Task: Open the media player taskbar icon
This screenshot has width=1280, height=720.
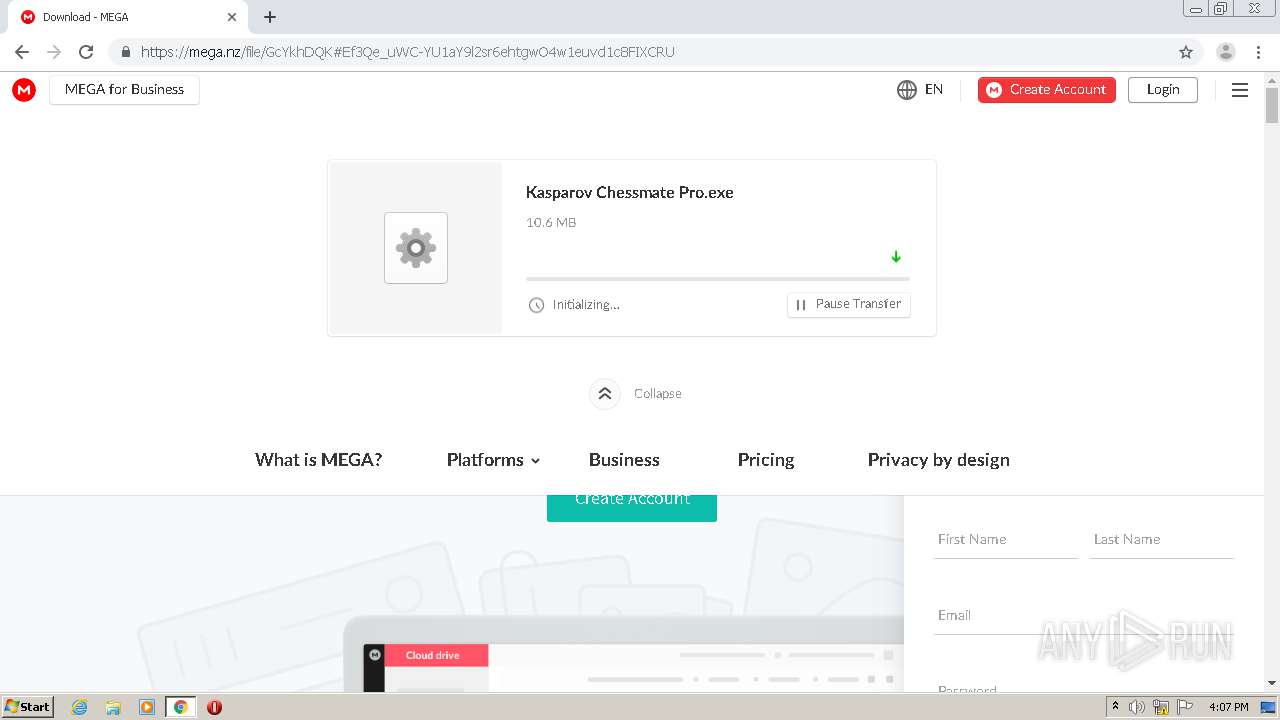Action: click(x=147, y=707)
